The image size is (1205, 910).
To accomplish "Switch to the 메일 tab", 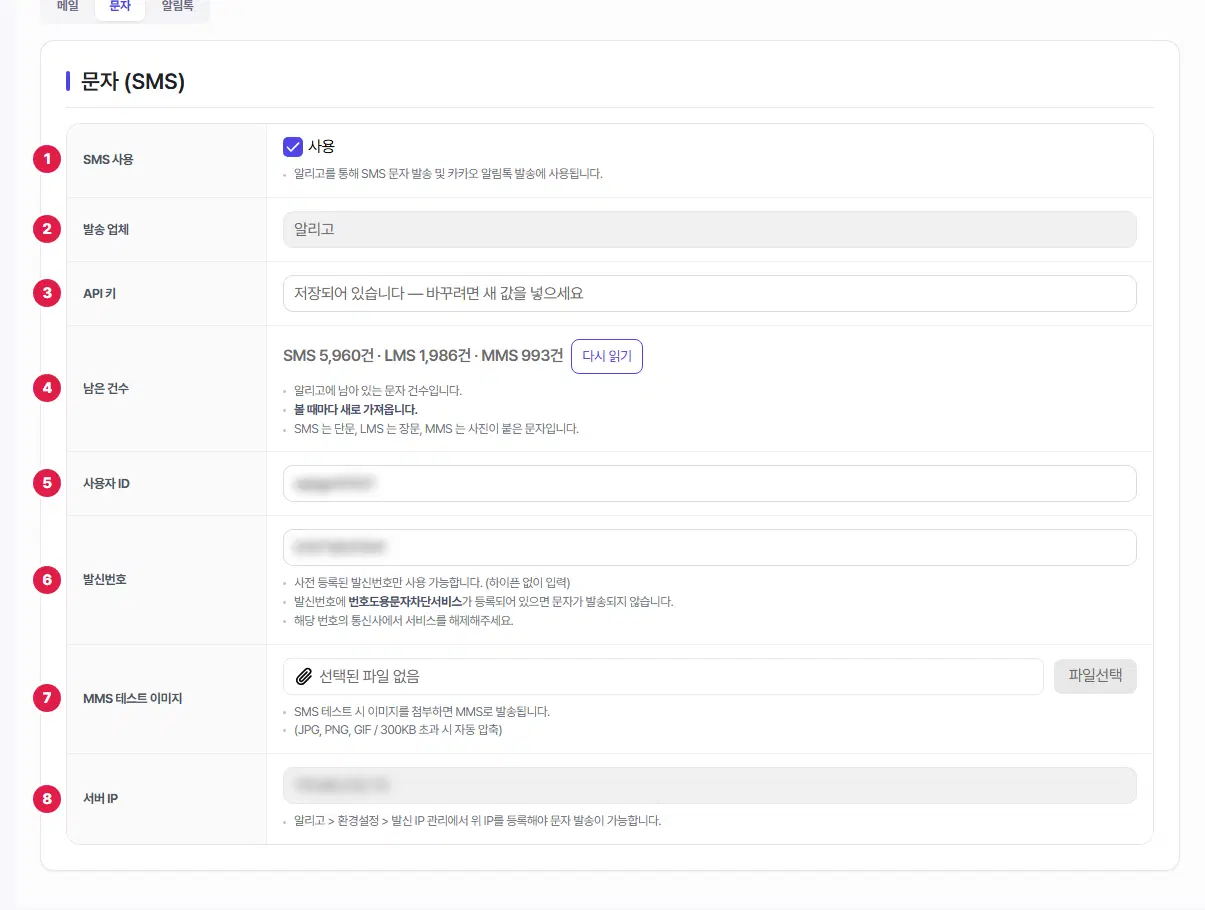I will tap(68, 6).
